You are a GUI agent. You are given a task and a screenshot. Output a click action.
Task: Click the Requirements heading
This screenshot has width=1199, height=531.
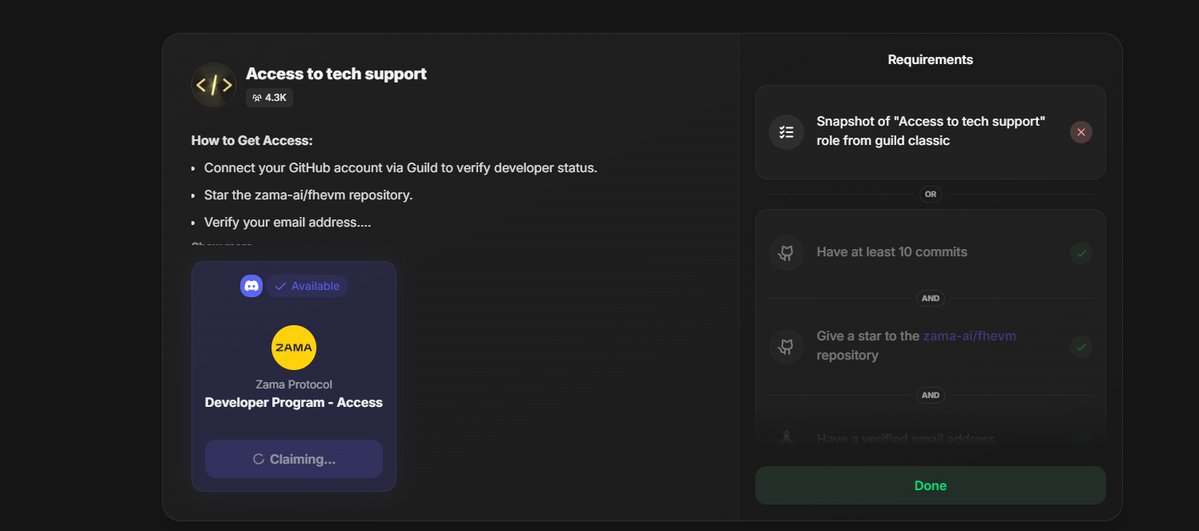tap(930, 60)
